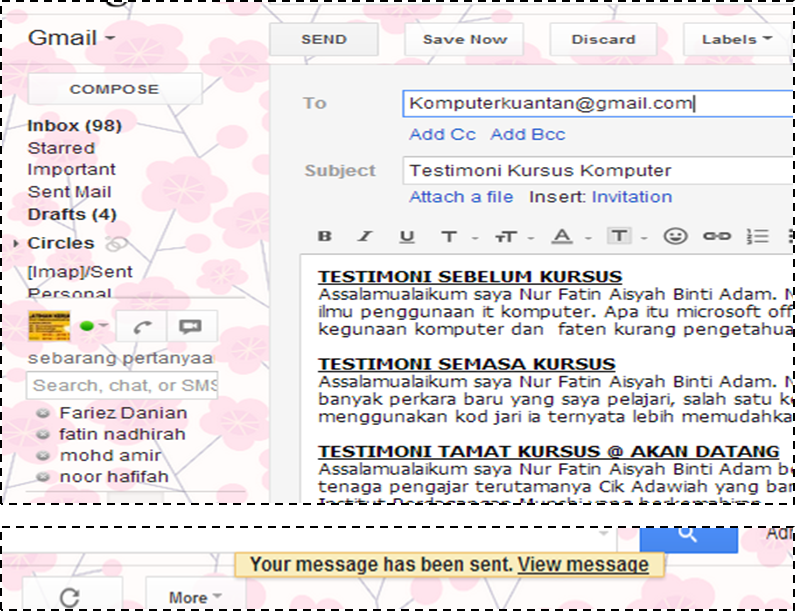Click the Invitation link
Screen dimensions: 795x611
(632, 197)
